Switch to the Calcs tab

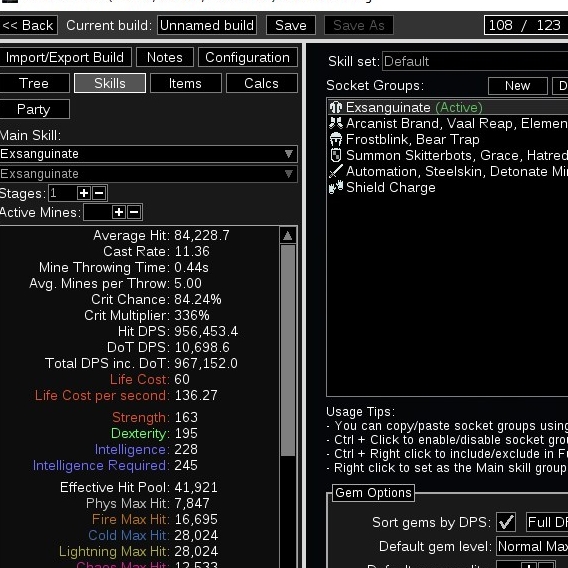click(262, 83)
